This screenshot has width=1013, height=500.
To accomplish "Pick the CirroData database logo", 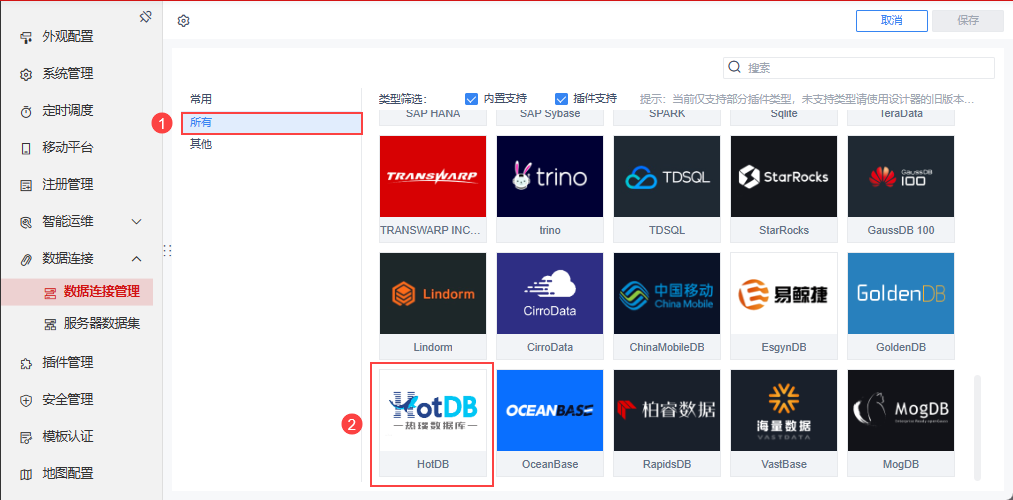I will point(550,293).
